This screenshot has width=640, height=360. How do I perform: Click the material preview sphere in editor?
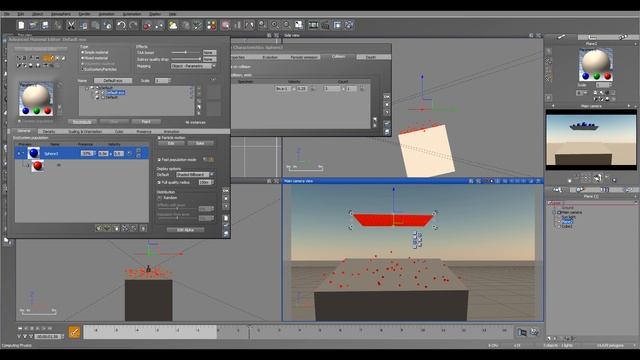36,98
